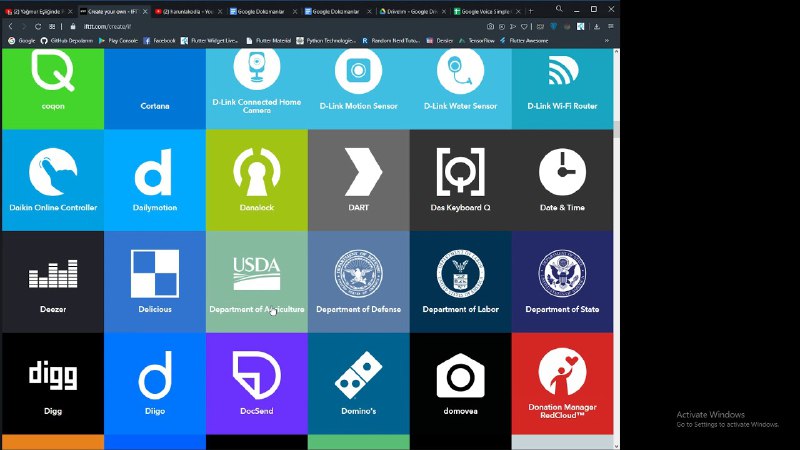Pick the Deezer service tile
Viewport: 800px width, 450px height.
[53, 282]
